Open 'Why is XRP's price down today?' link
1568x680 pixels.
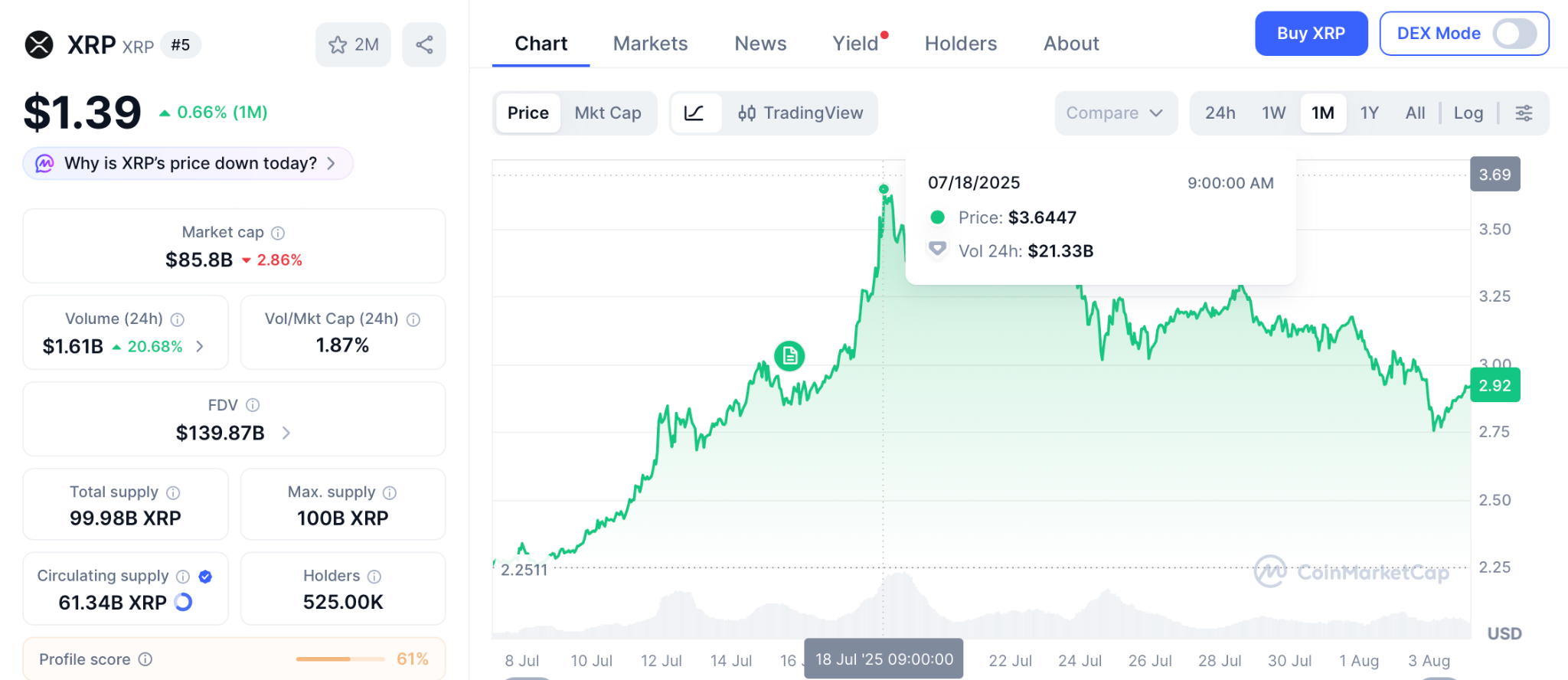point(187,163)
